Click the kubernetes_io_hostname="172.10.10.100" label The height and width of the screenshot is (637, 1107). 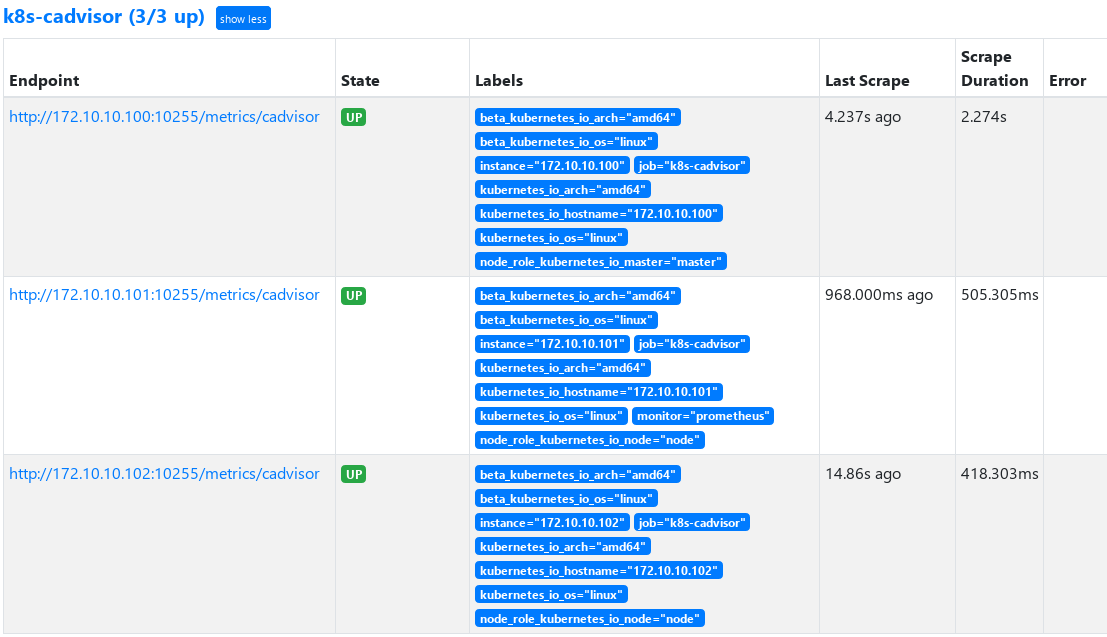(x=599, y=213)
